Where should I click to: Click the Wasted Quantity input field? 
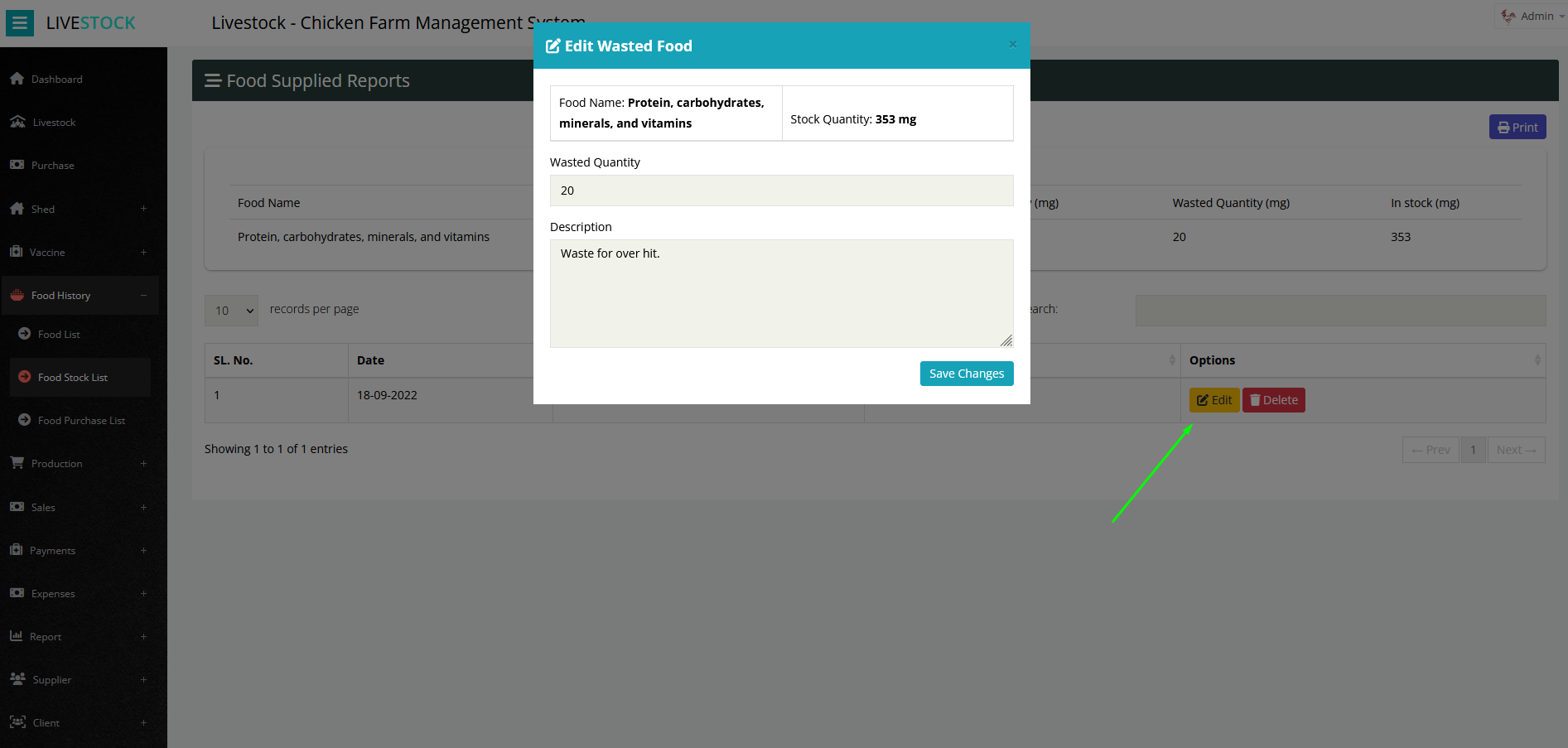coord(781,191)
